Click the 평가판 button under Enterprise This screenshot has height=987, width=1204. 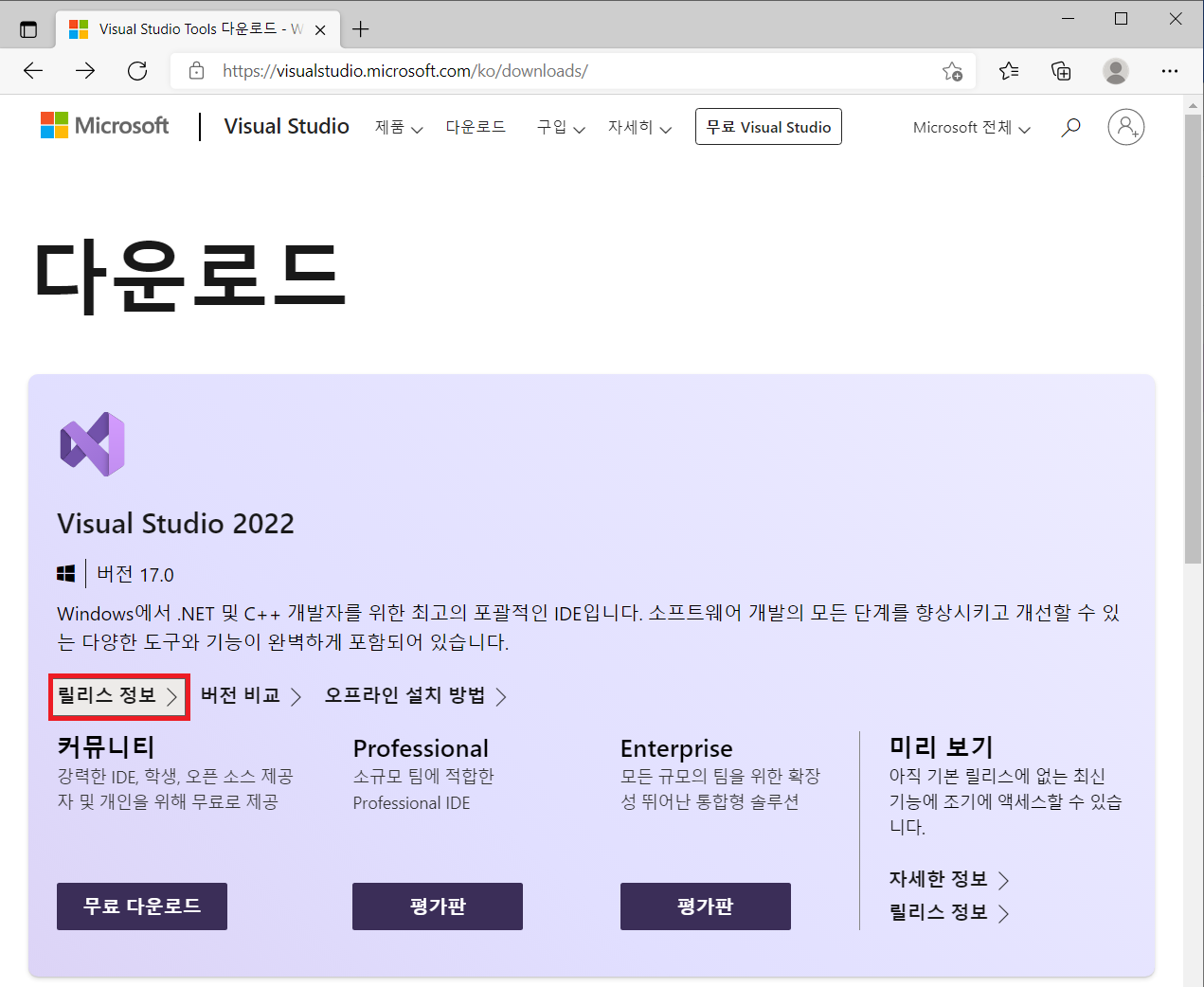(706, 906)
